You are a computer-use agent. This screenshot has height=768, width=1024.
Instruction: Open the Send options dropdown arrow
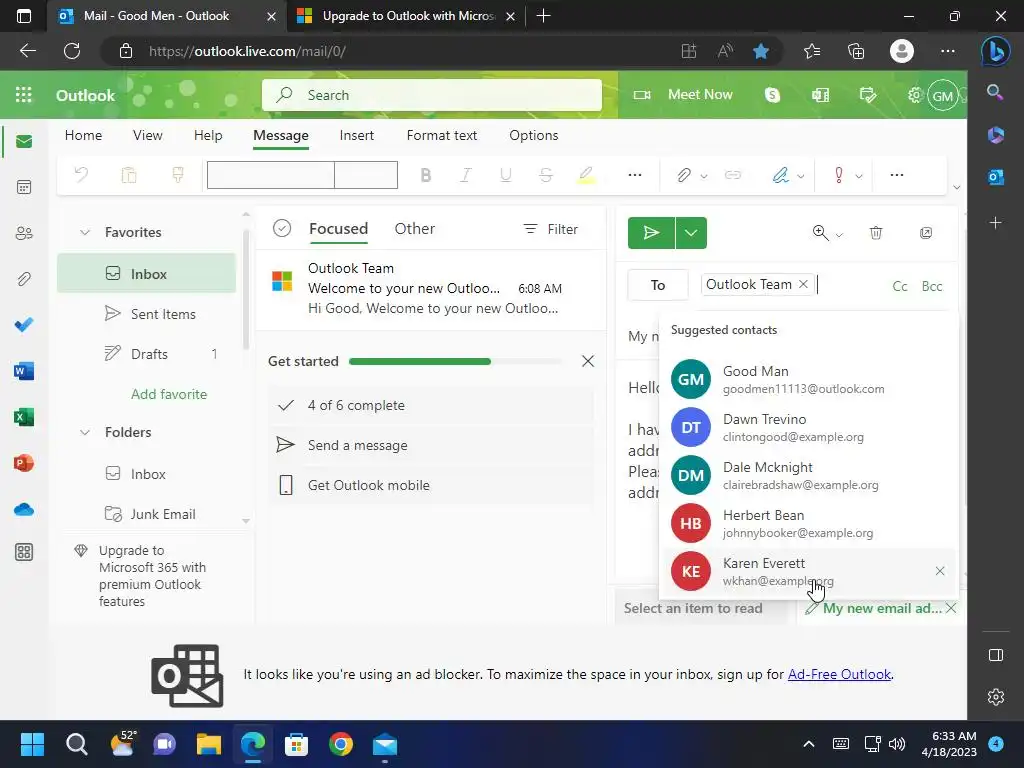coord(691,232)
